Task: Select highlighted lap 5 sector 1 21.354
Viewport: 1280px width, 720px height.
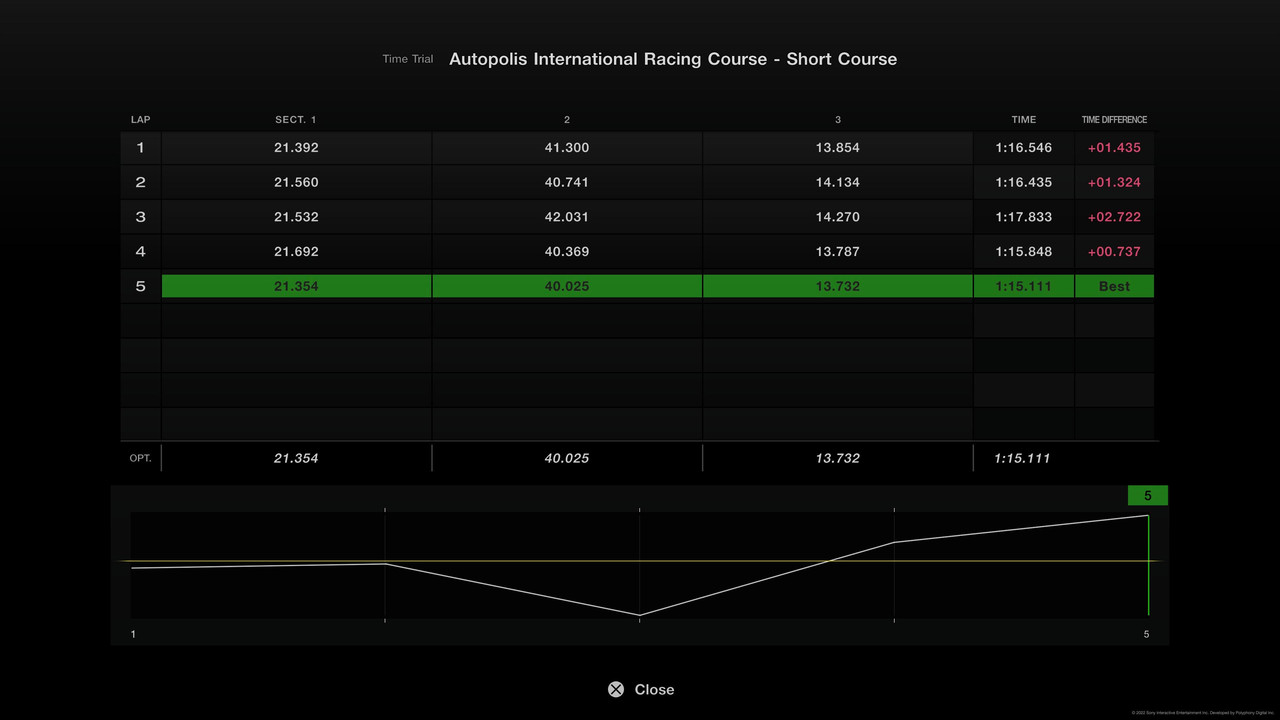Action: click(296, 286)
